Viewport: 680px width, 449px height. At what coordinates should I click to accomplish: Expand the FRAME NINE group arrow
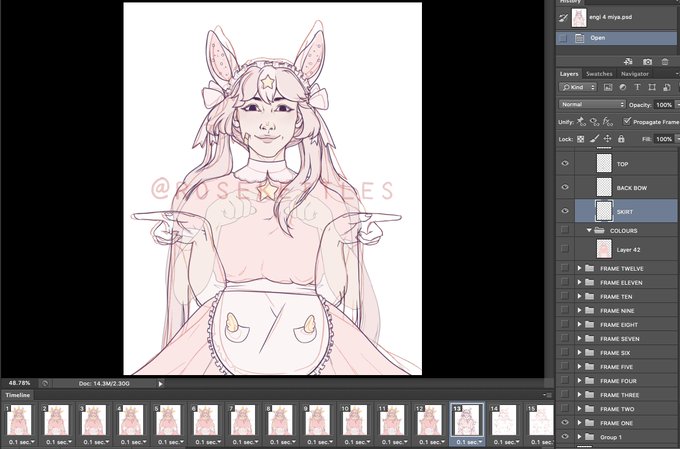point(579,311)
